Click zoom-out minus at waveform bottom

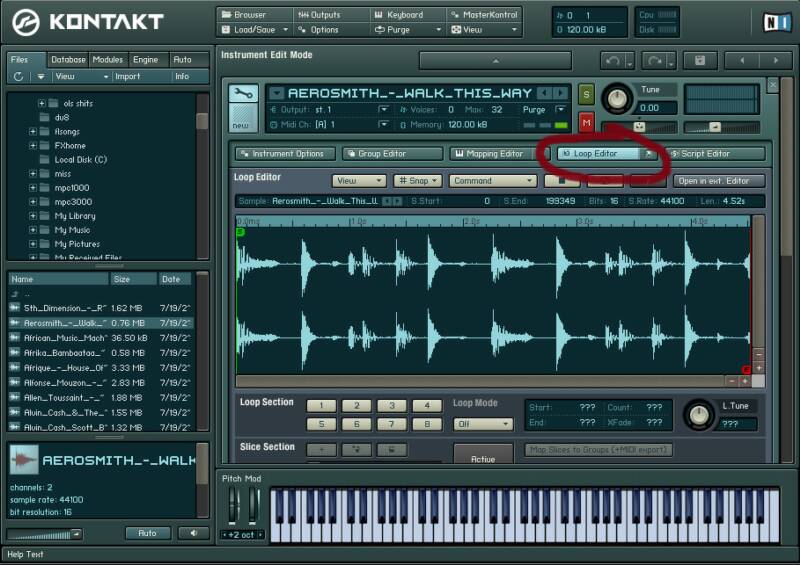(x=732, y=381)
